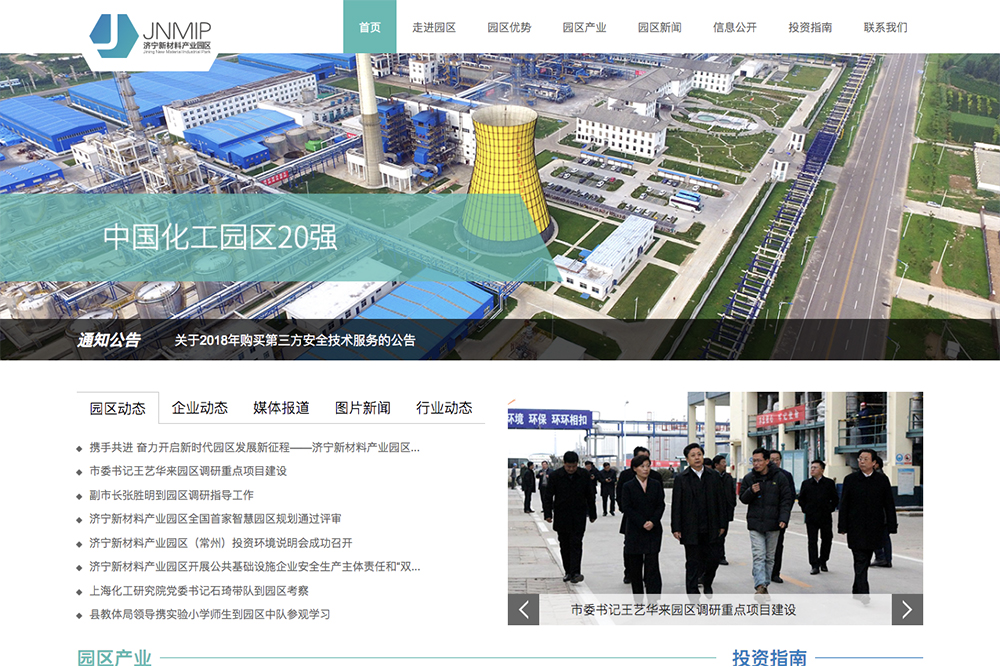Image resolution: width=1000 pixels, height=667 pixels.
Task: Open 信息公开 from the navigation bar
Action: [x=735, y=27]
